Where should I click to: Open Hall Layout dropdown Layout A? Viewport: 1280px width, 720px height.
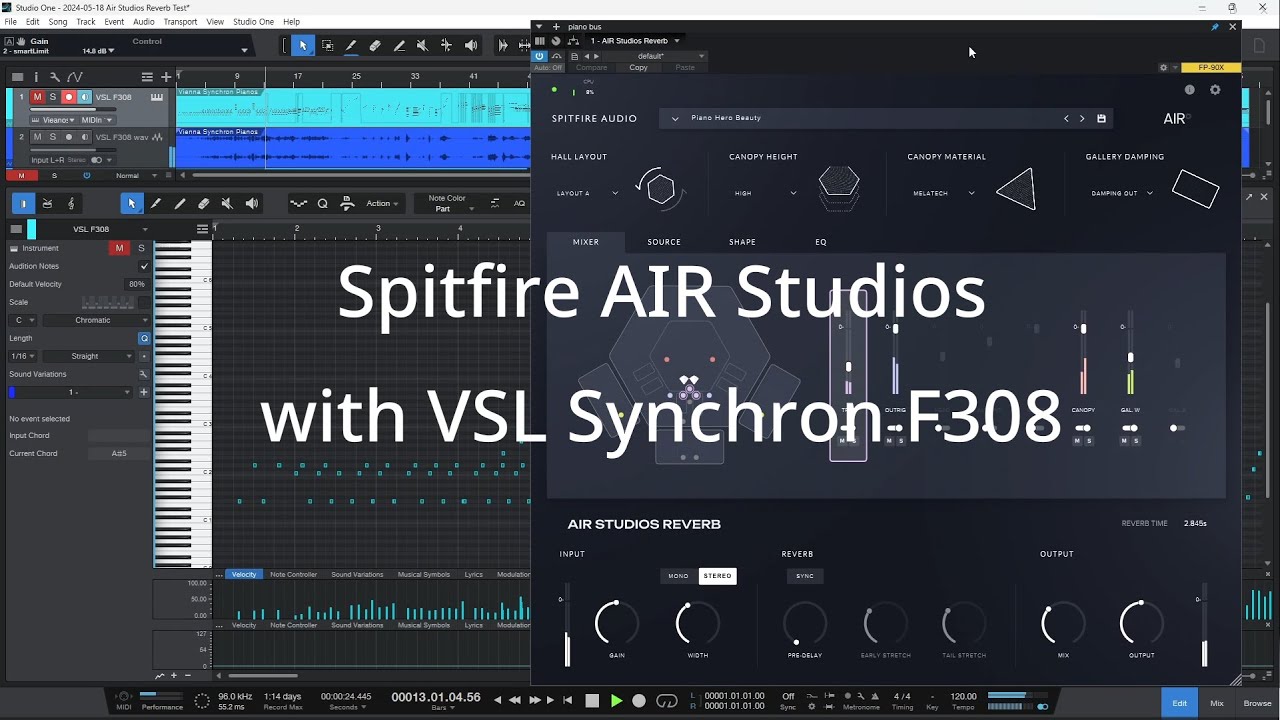[x=588, y=193]
